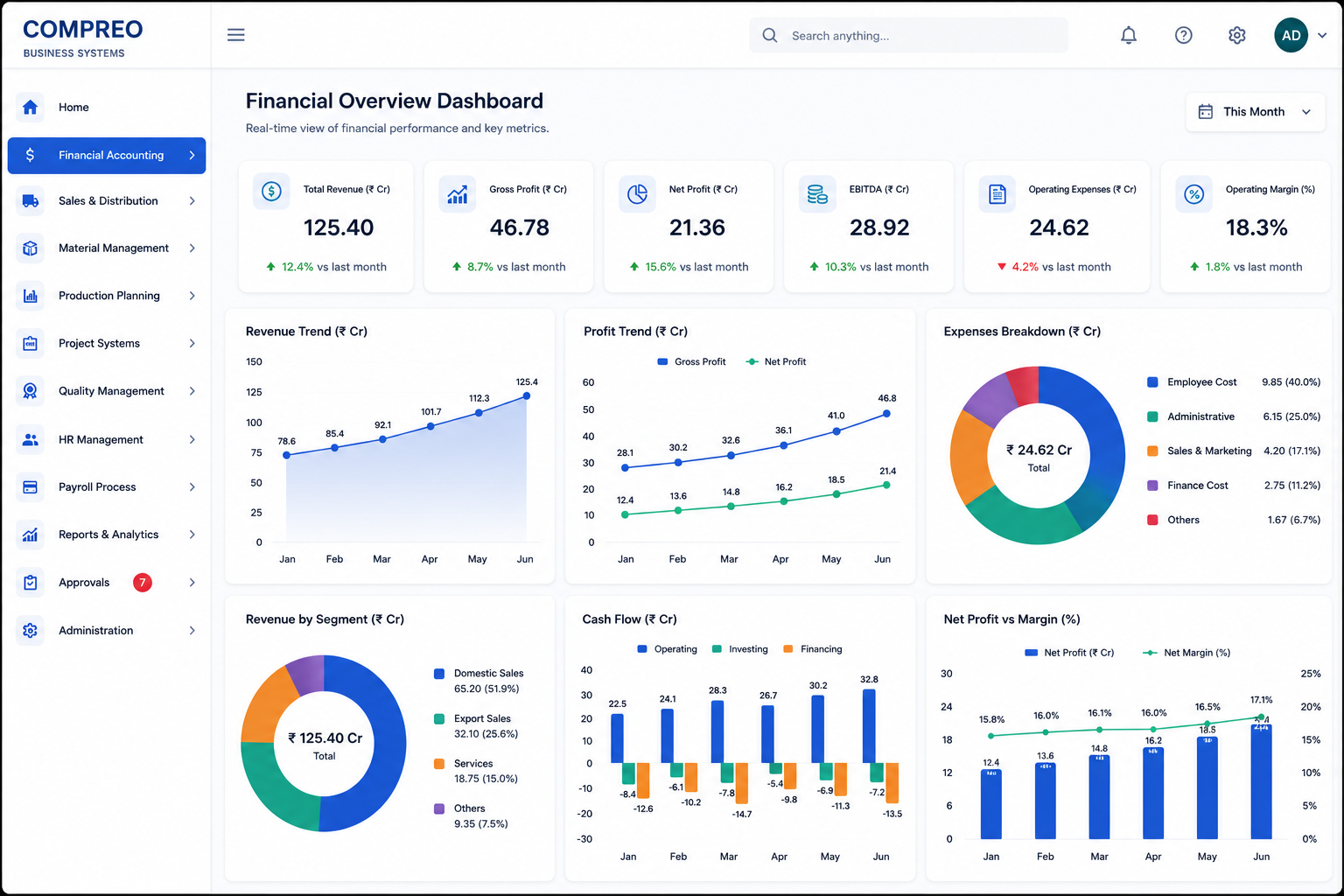Image resolution: width=1344 pixels, height=896 pixels.
Task: Expand the Quality Management chevron
Action: tap(192, 391)
